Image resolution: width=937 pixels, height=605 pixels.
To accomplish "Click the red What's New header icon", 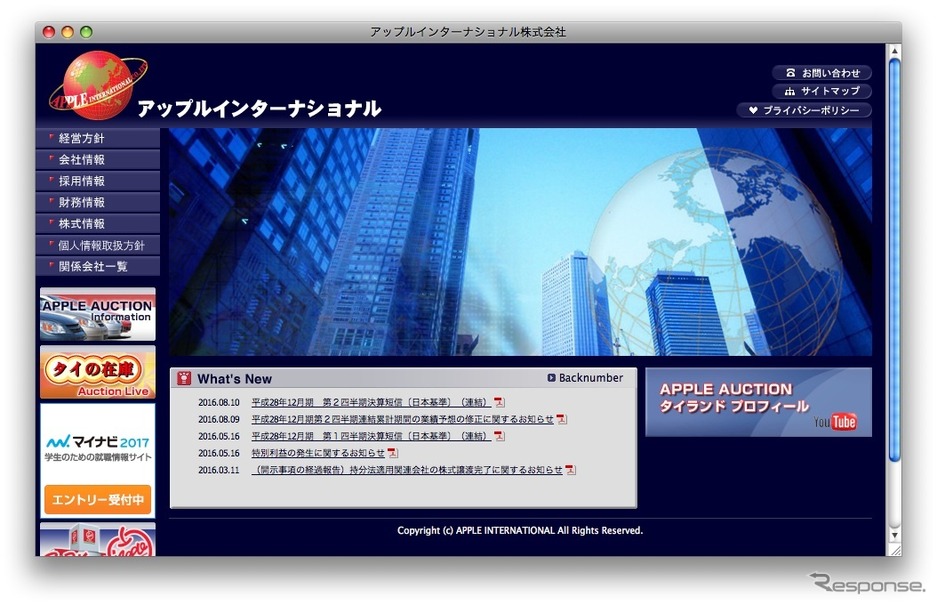I will 184,378.
